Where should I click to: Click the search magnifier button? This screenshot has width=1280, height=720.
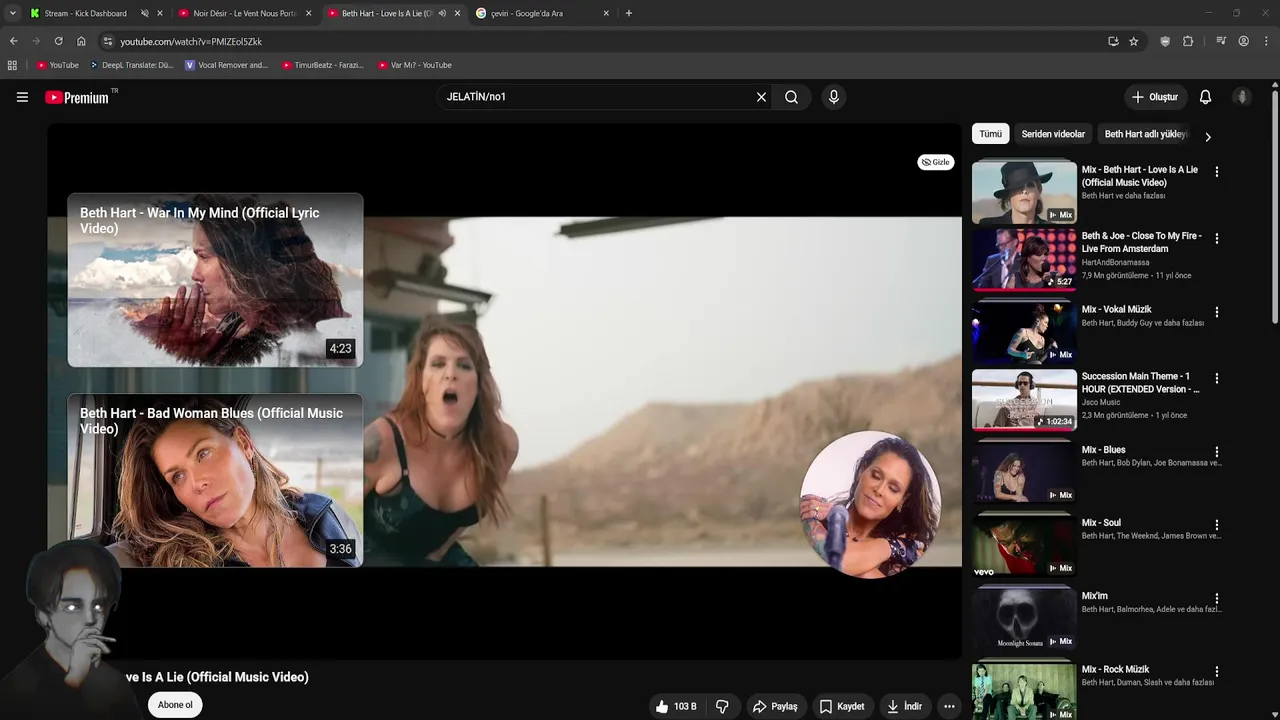pos(791,97)
